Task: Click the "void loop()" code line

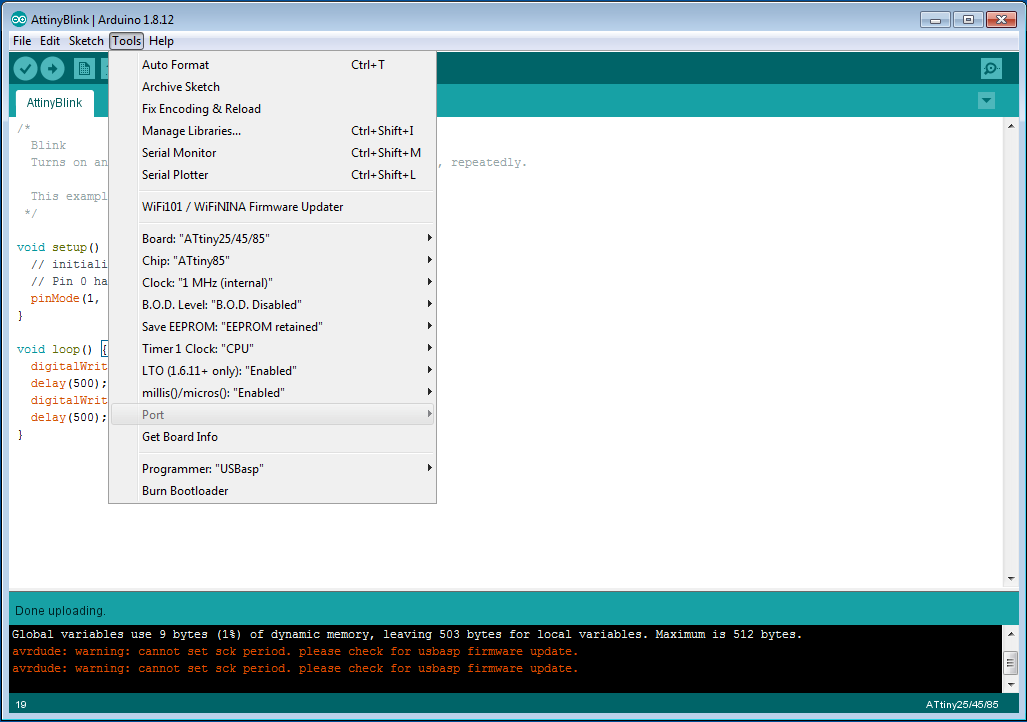Action: pyautogui.click(x=62, y=350)
